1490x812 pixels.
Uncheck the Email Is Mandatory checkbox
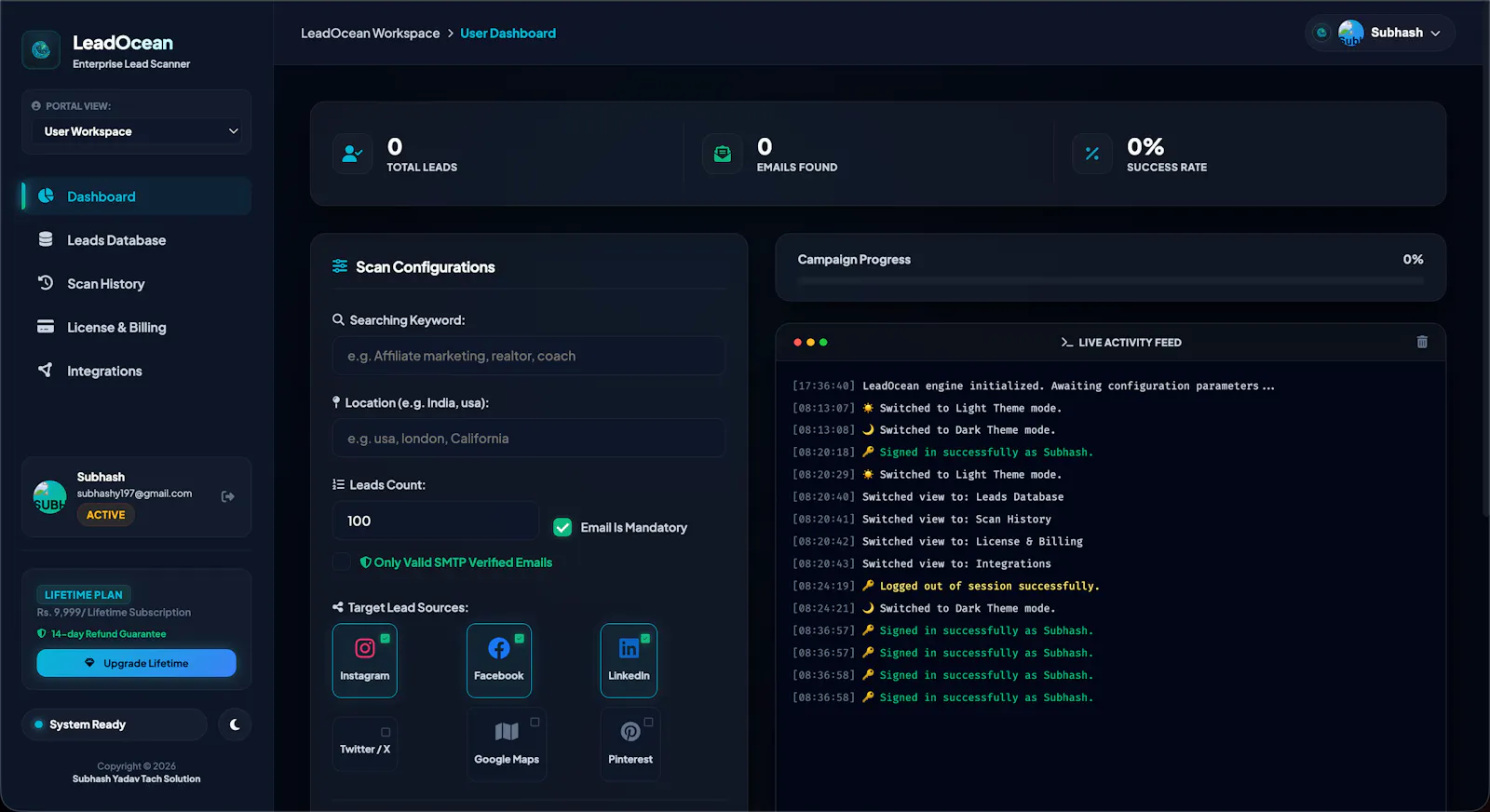(562, 527)
